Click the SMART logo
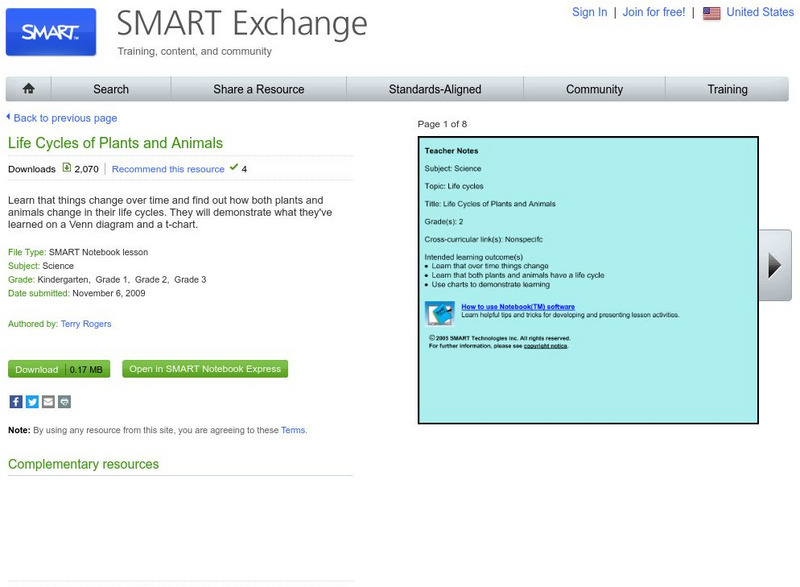 pos(51,32)
